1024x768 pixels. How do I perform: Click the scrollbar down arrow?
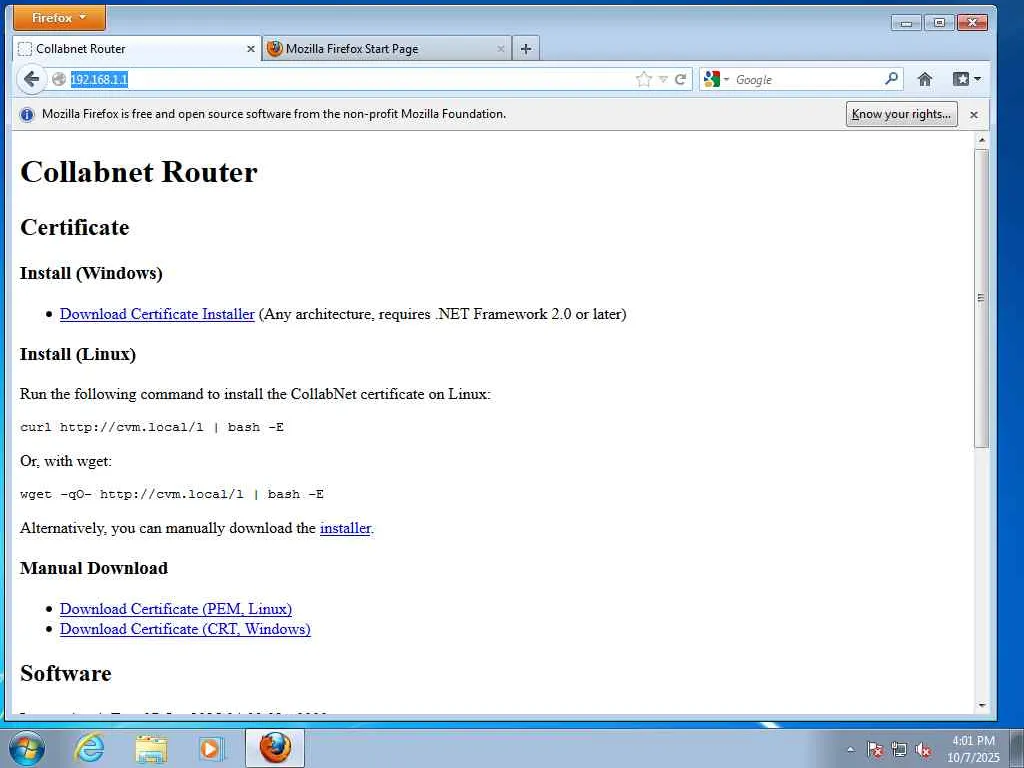click(x=982, y=706)
